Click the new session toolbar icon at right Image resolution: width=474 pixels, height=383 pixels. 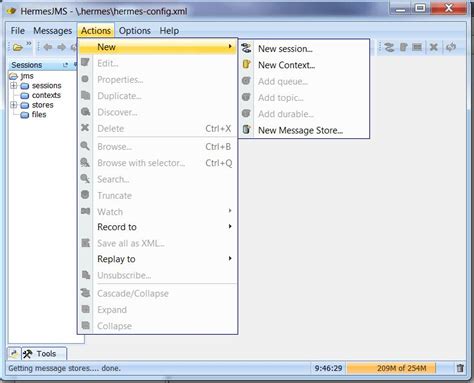pyautogui.click(x=389, y=47)
